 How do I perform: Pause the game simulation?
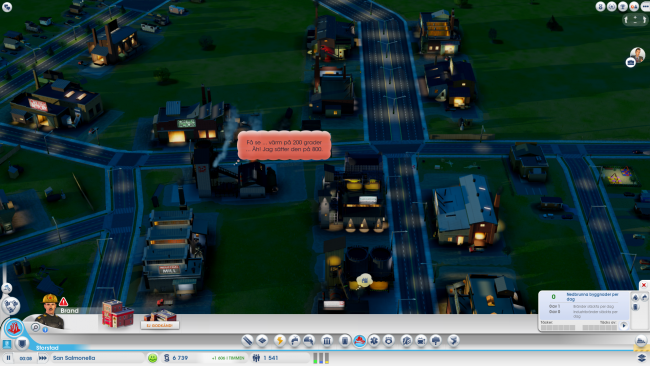8,358
